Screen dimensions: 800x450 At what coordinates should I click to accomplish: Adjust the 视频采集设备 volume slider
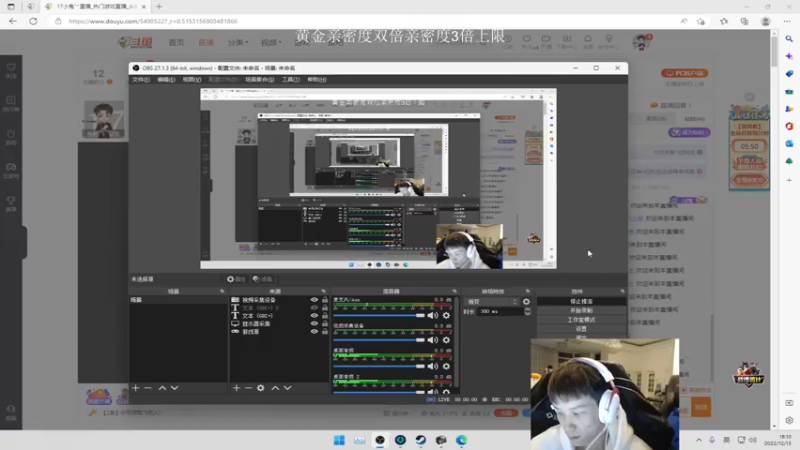(x=379, y=340)
